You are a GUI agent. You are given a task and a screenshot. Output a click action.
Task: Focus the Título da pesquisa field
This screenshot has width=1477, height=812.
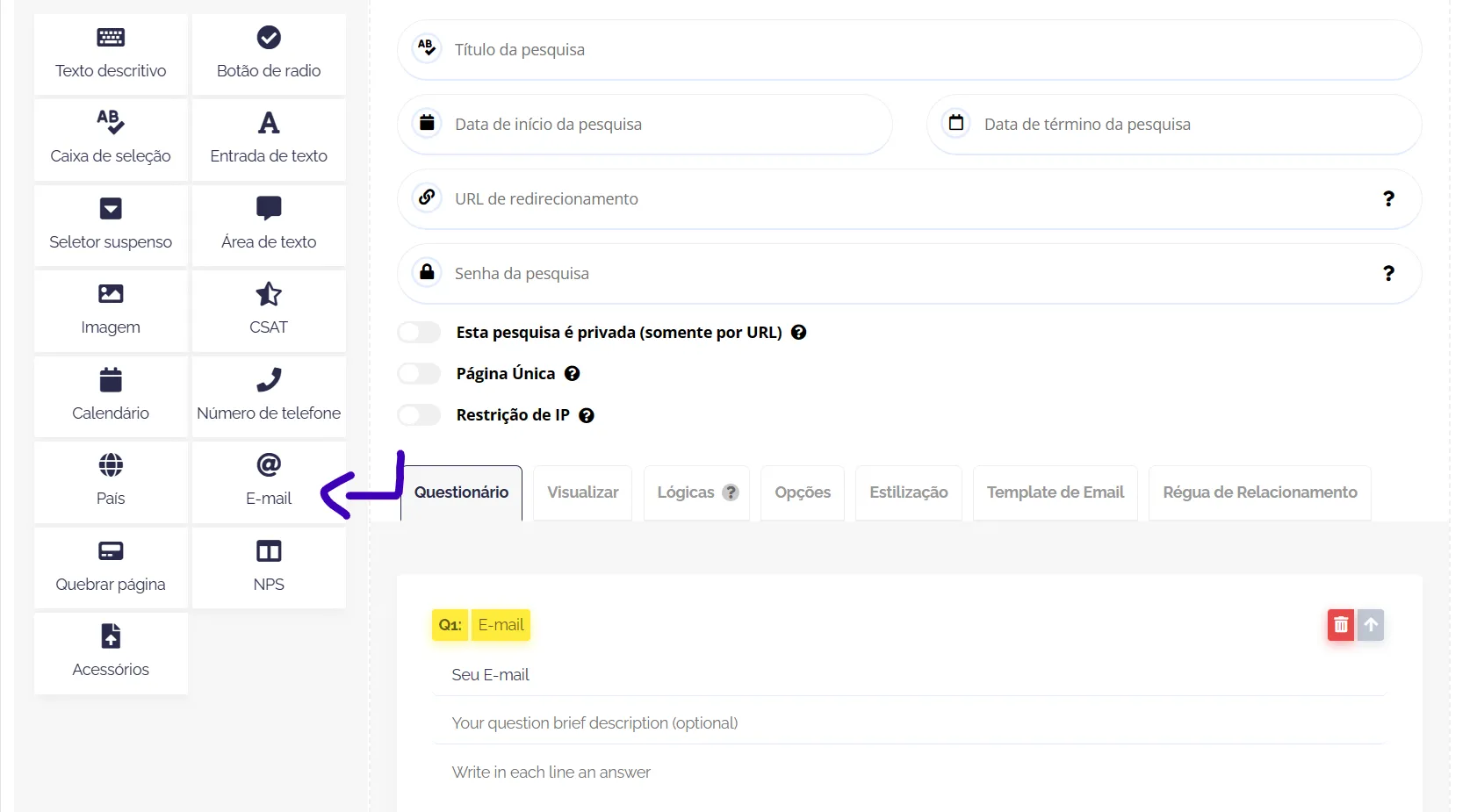coord(910,50)
